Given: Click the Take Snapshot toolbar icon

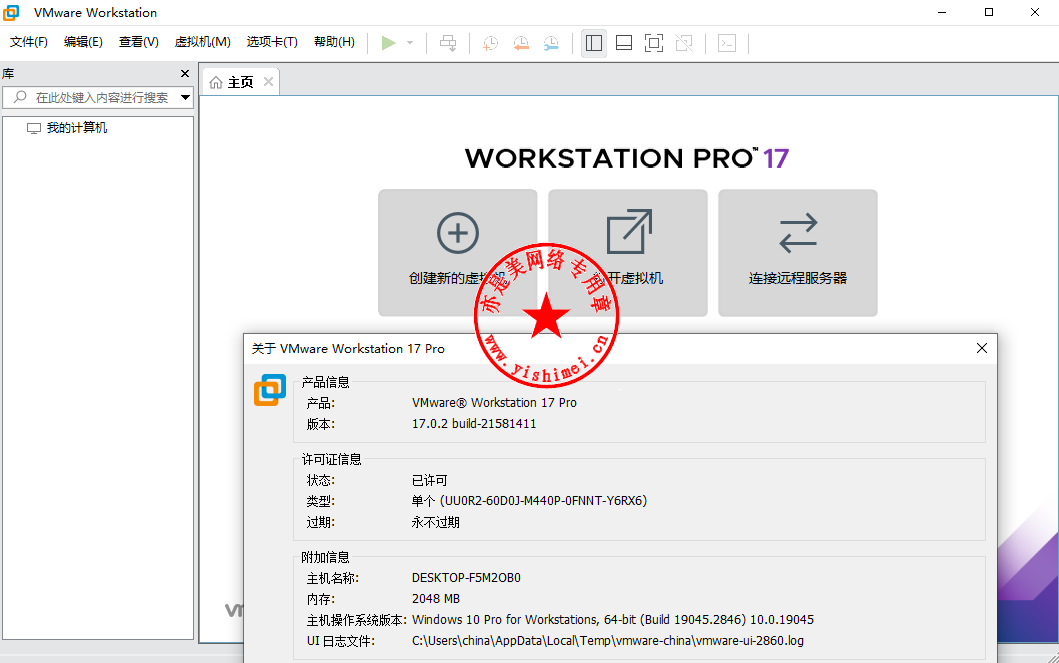Looking at the screenshot, I should [x=490, y=43].
